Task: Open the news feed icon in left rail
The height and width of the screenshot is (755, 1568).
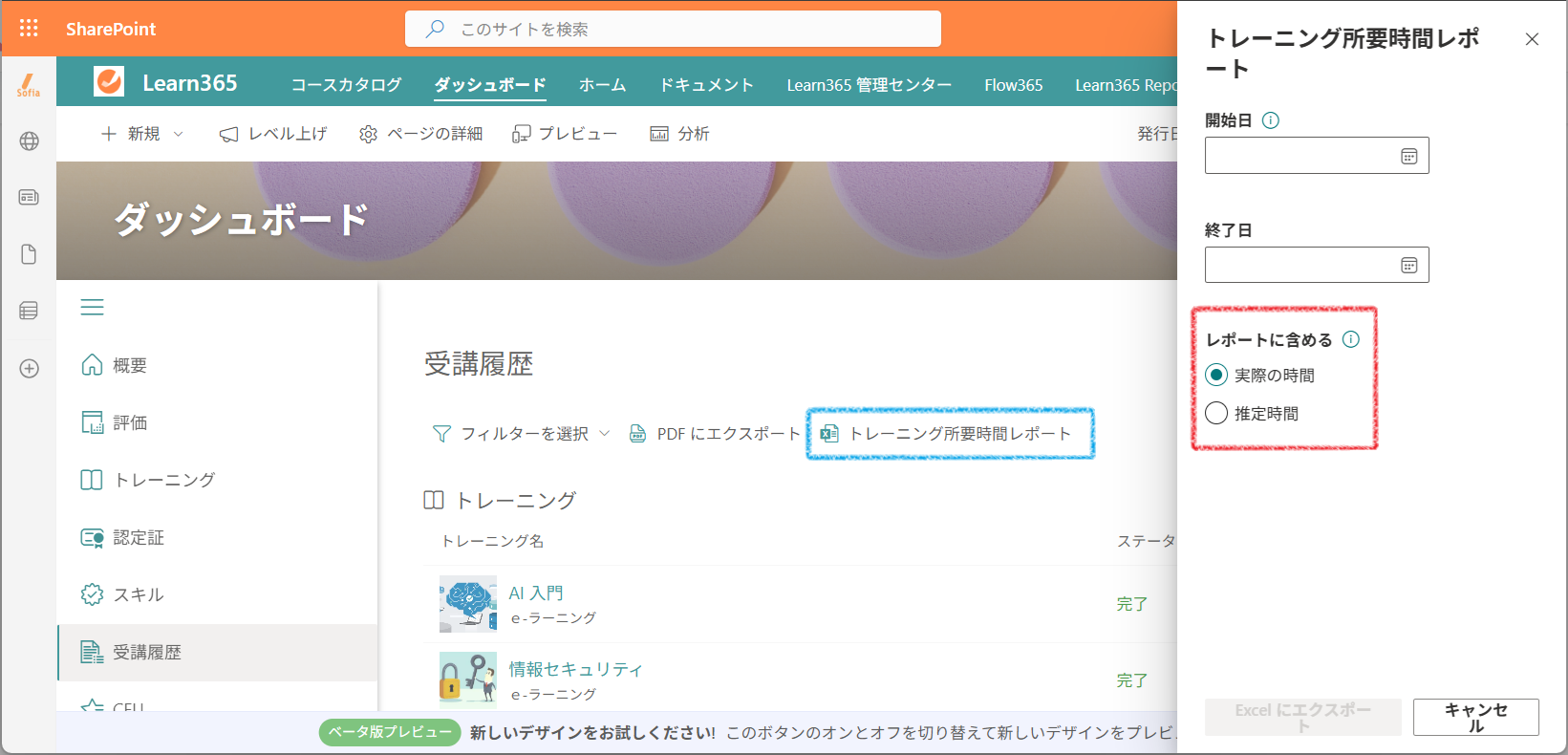Action: click(x=29, y=197)
